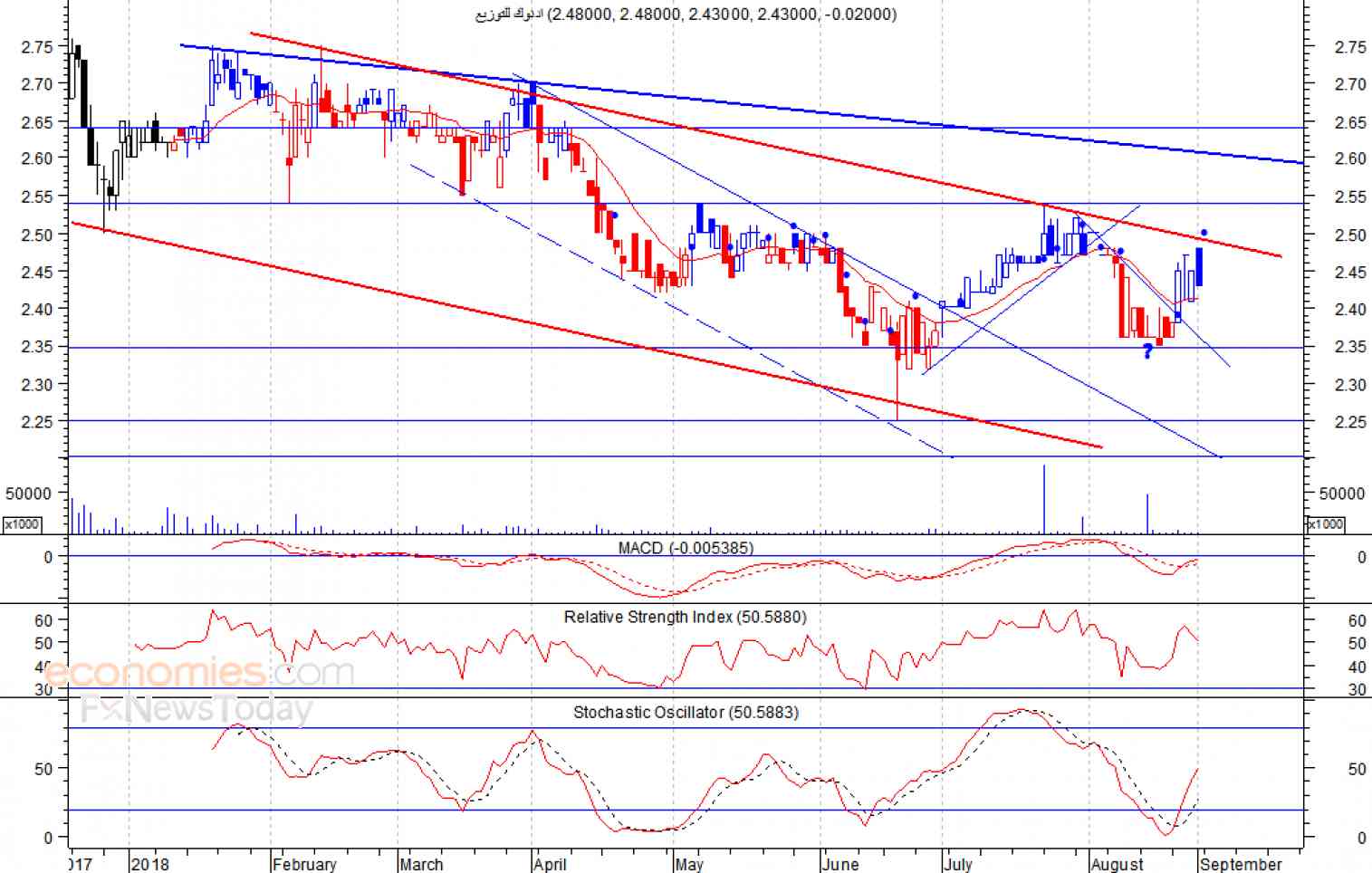This screenshot has height=873, width=1372.
Task: Click MACD zero label on right axis
Action: tap(1361, 558)
